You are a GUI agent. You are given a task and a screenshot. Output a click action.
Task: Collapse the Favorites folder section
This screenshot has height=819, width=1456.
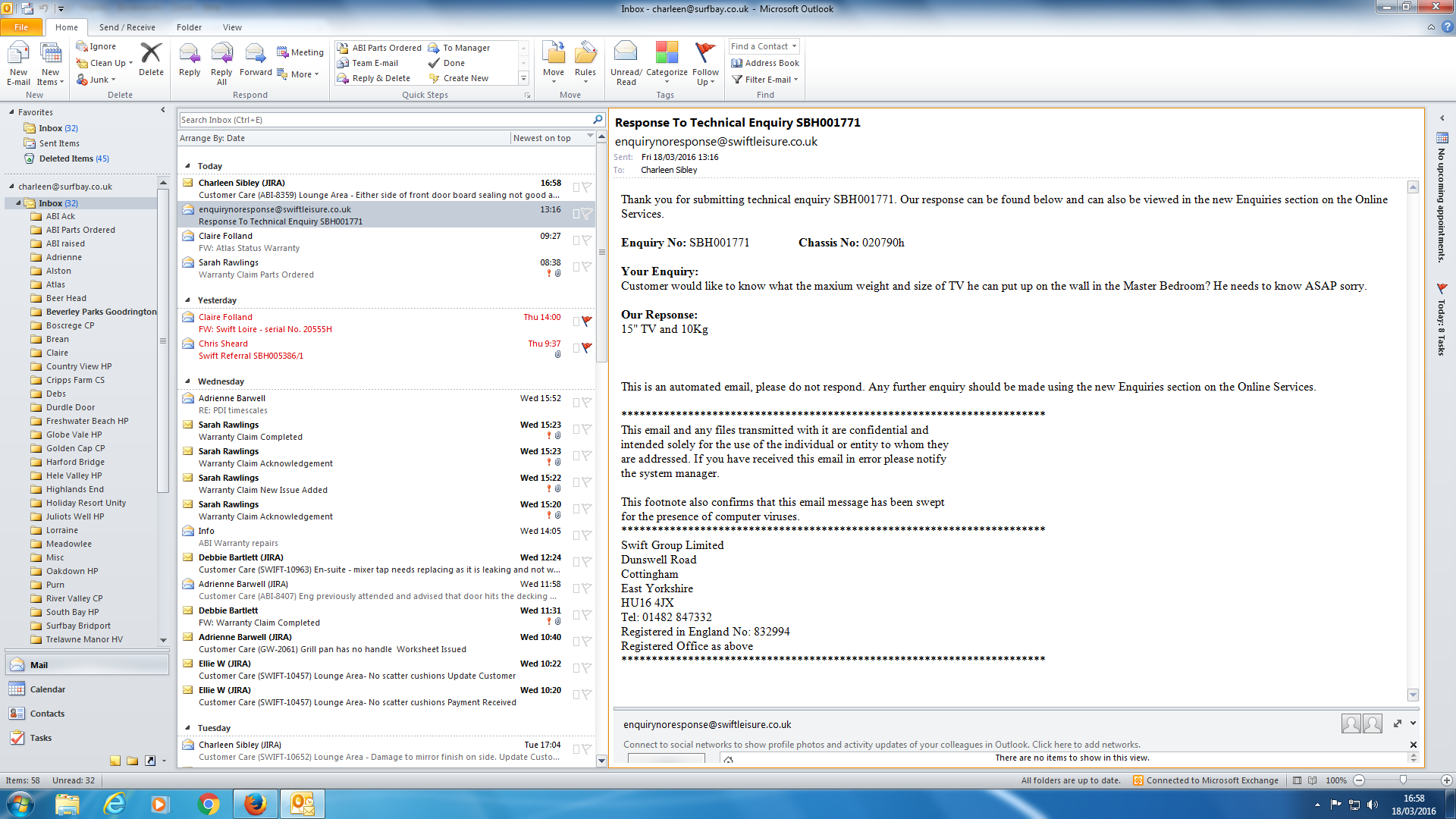tap(11, 112)
